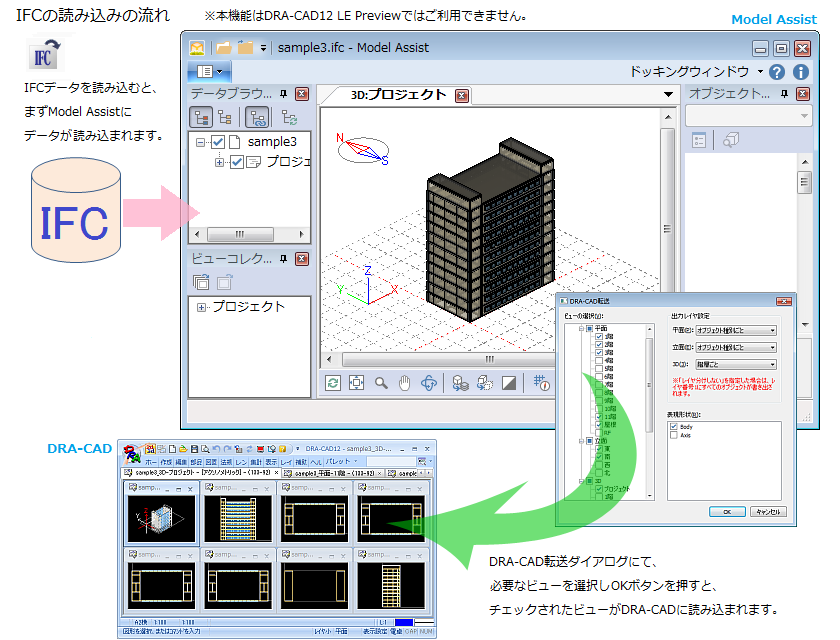Click the open folder icon in Model Assist title bar
Viewport: 840px width, 640px height.
pyautogui.click(x=223, y=48)
